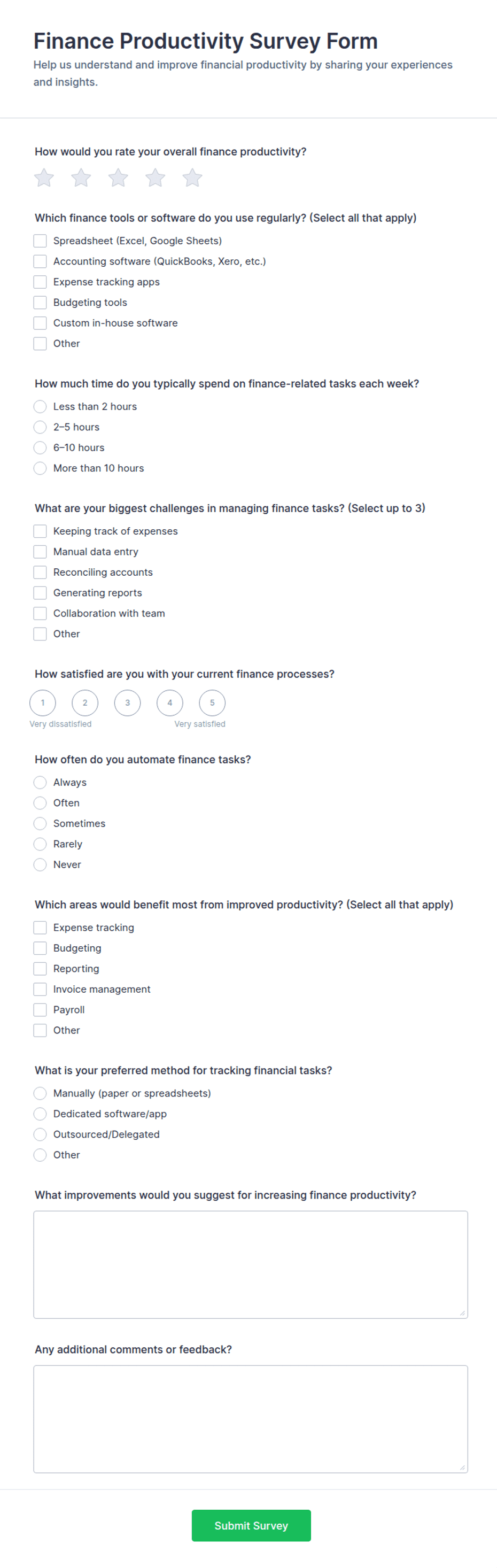Select Dedicated software/app tracking method
The width and height of the screenshot is (497, 1568).
pyautogui.click(x=40, y=1114)
